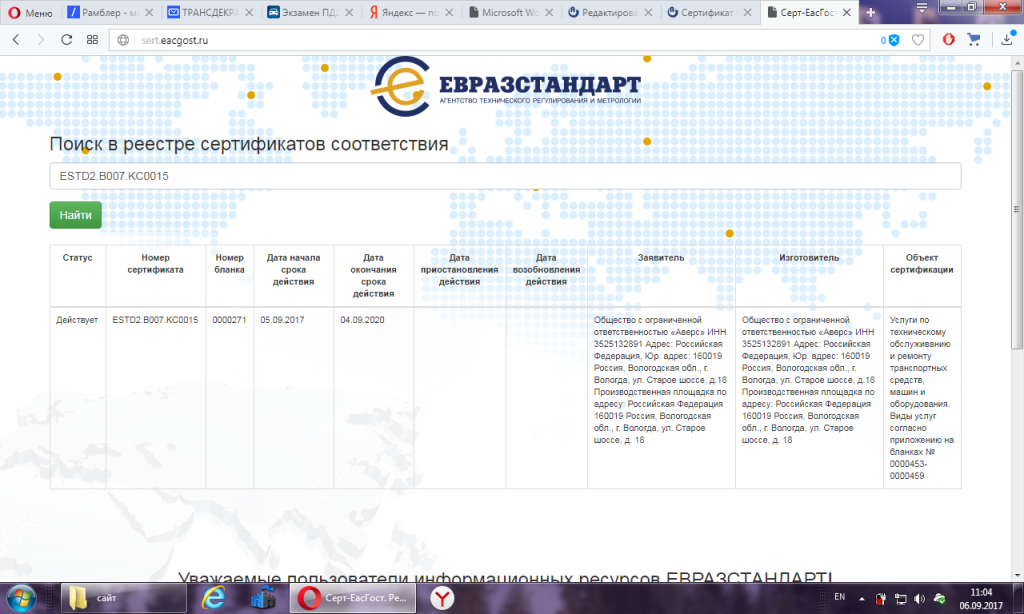This screenshot has height=614, width=1024.
Task: Add page to bookmarks with heart icon
Action: point(918,40)
